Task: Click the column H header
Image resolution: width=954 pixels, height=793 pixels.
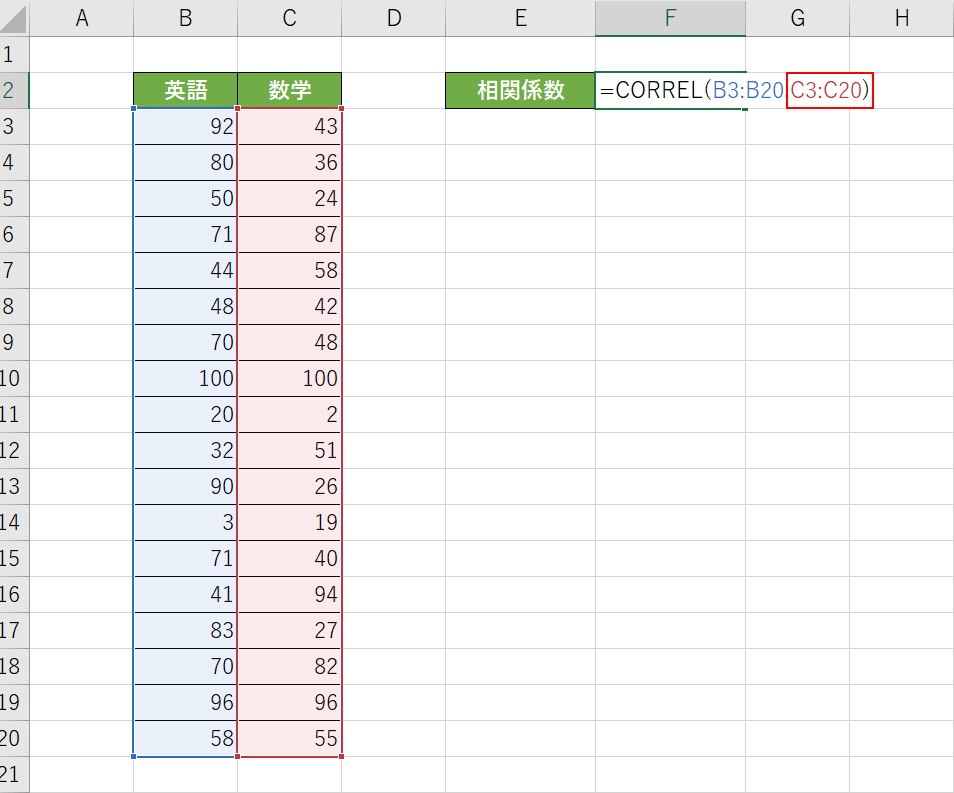Action: [x=901, y=18]
